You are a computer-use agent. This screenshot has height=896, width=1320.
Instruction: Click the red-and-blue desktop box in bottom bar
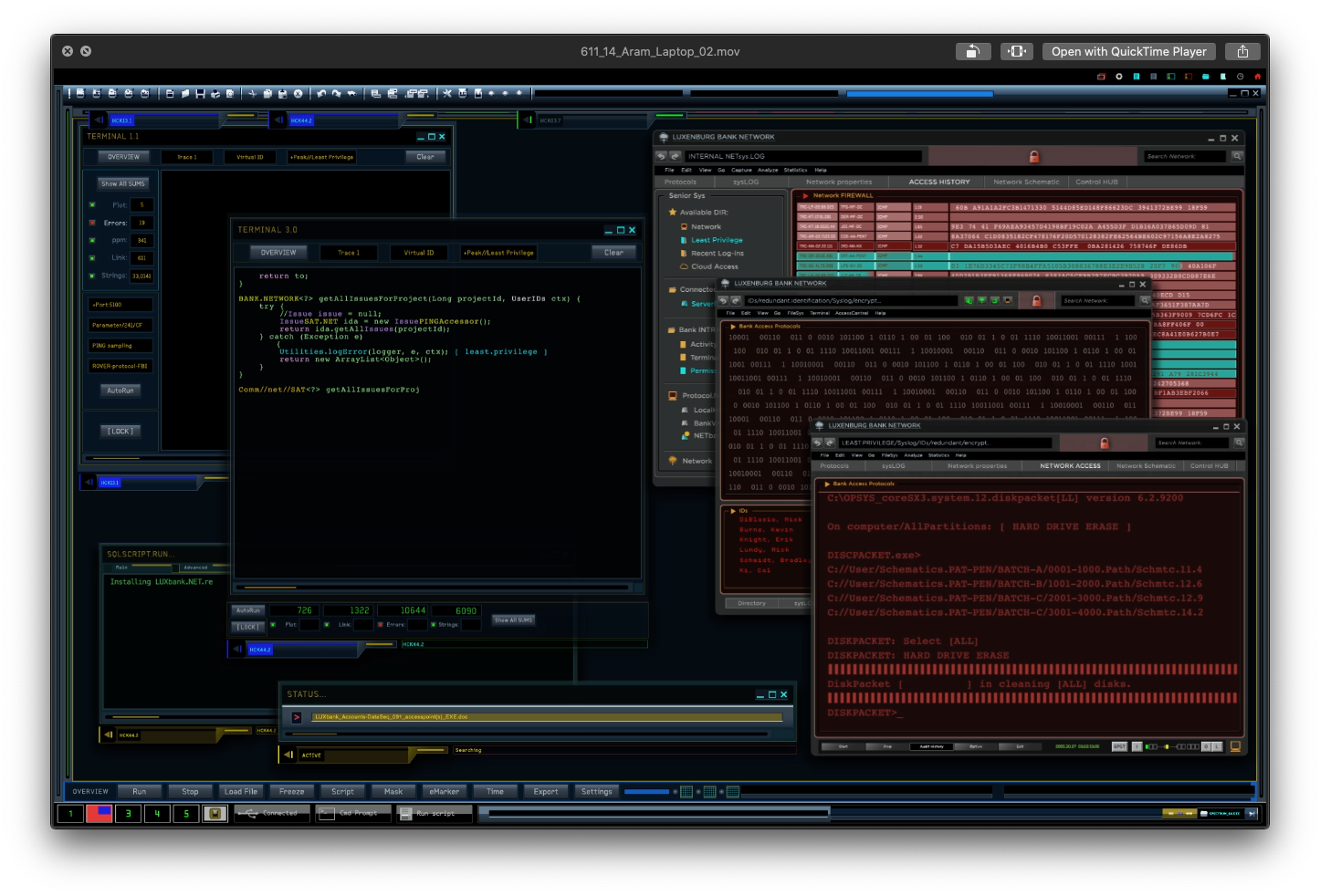point(99,813)
